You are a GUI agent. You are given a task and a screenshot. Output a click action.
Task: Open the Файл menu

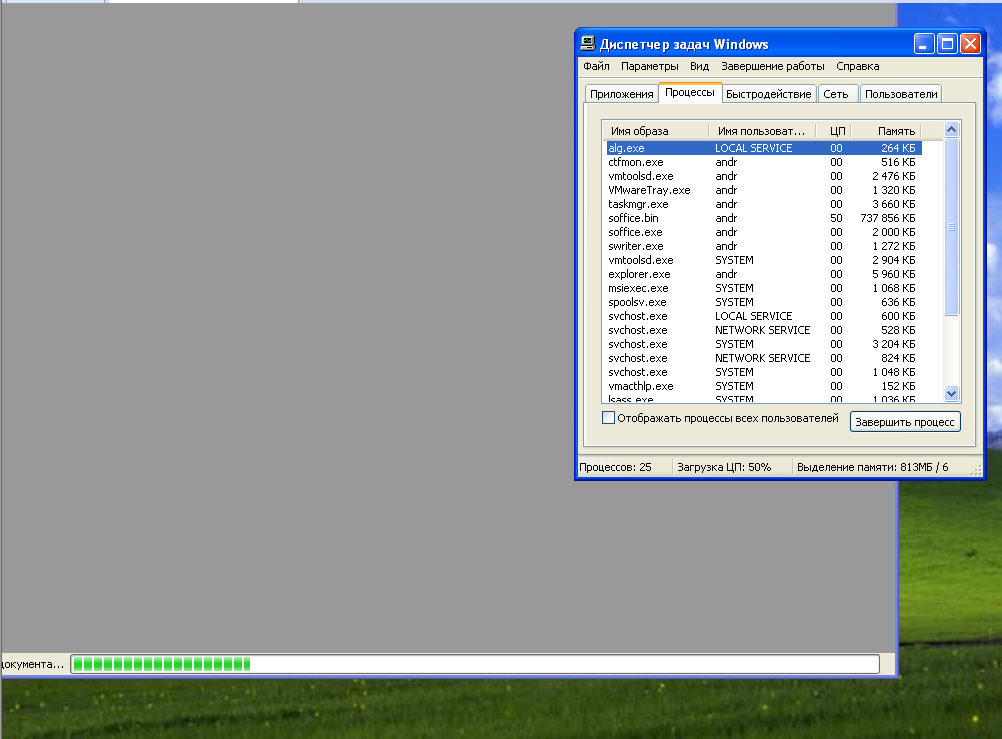596,66
